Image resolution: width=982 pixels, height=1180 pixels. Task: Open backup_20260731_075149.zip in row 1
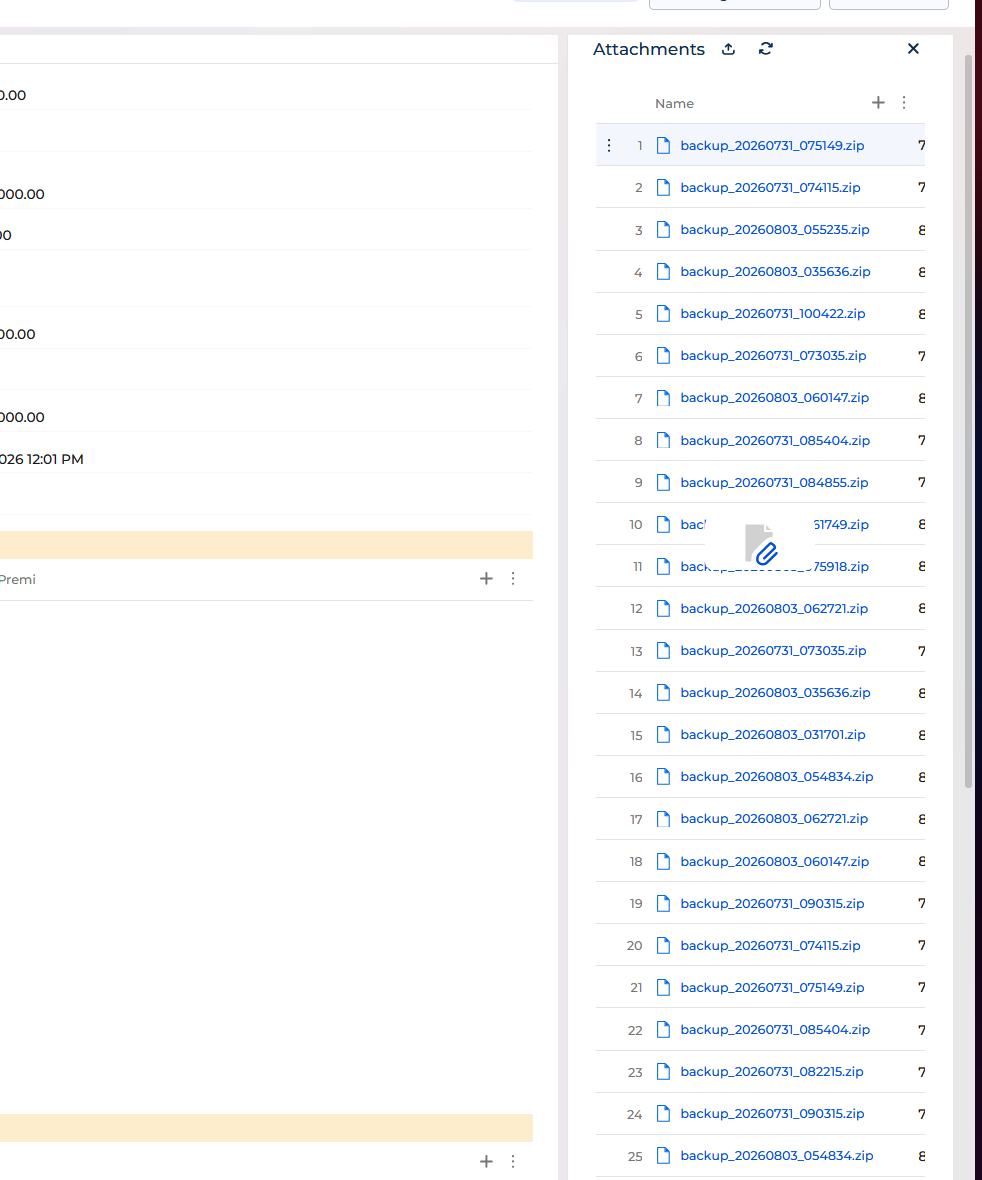pyautogui.click(x=772, y=145)
